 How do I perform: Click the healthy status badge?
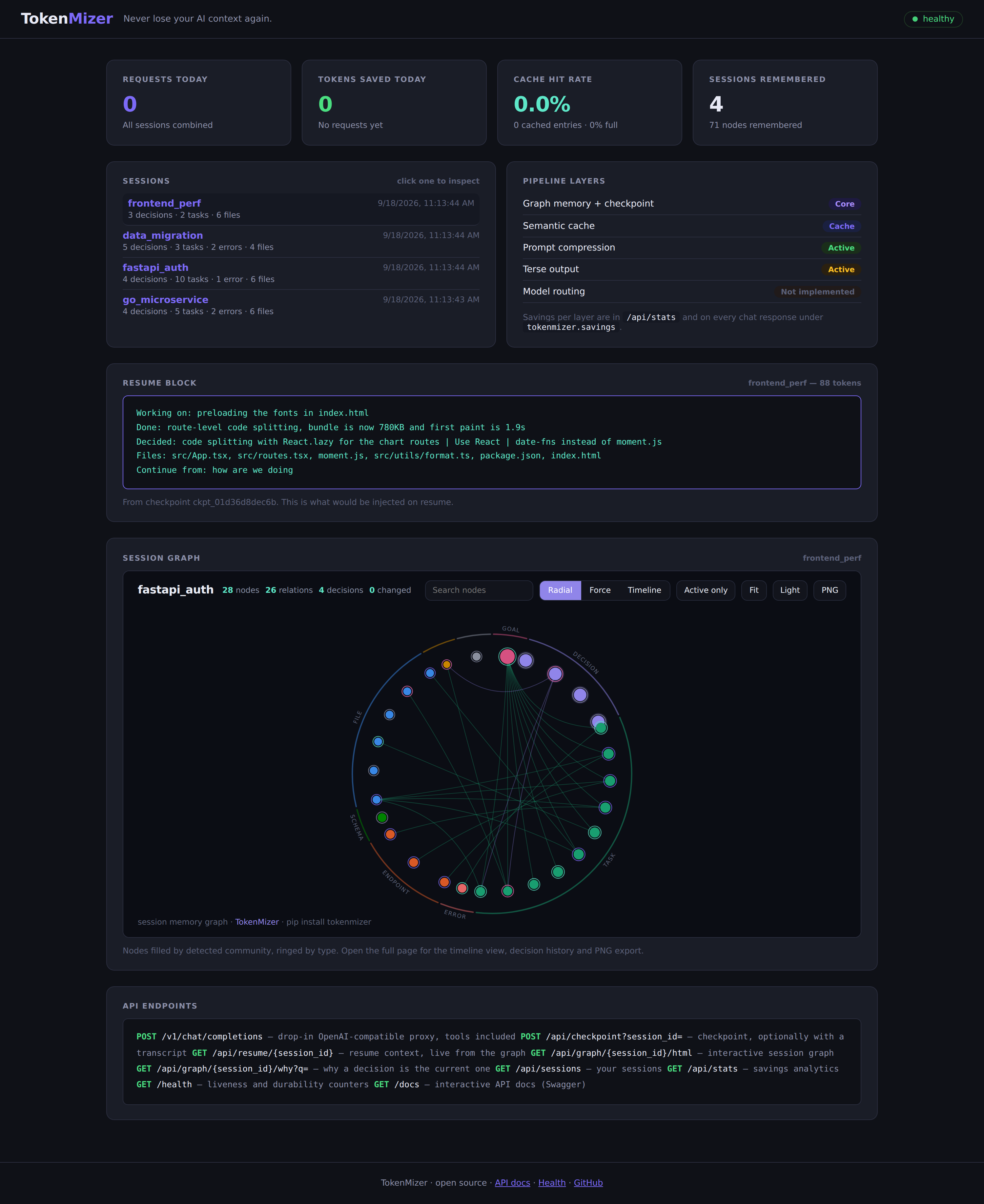(x=933, y=19)
